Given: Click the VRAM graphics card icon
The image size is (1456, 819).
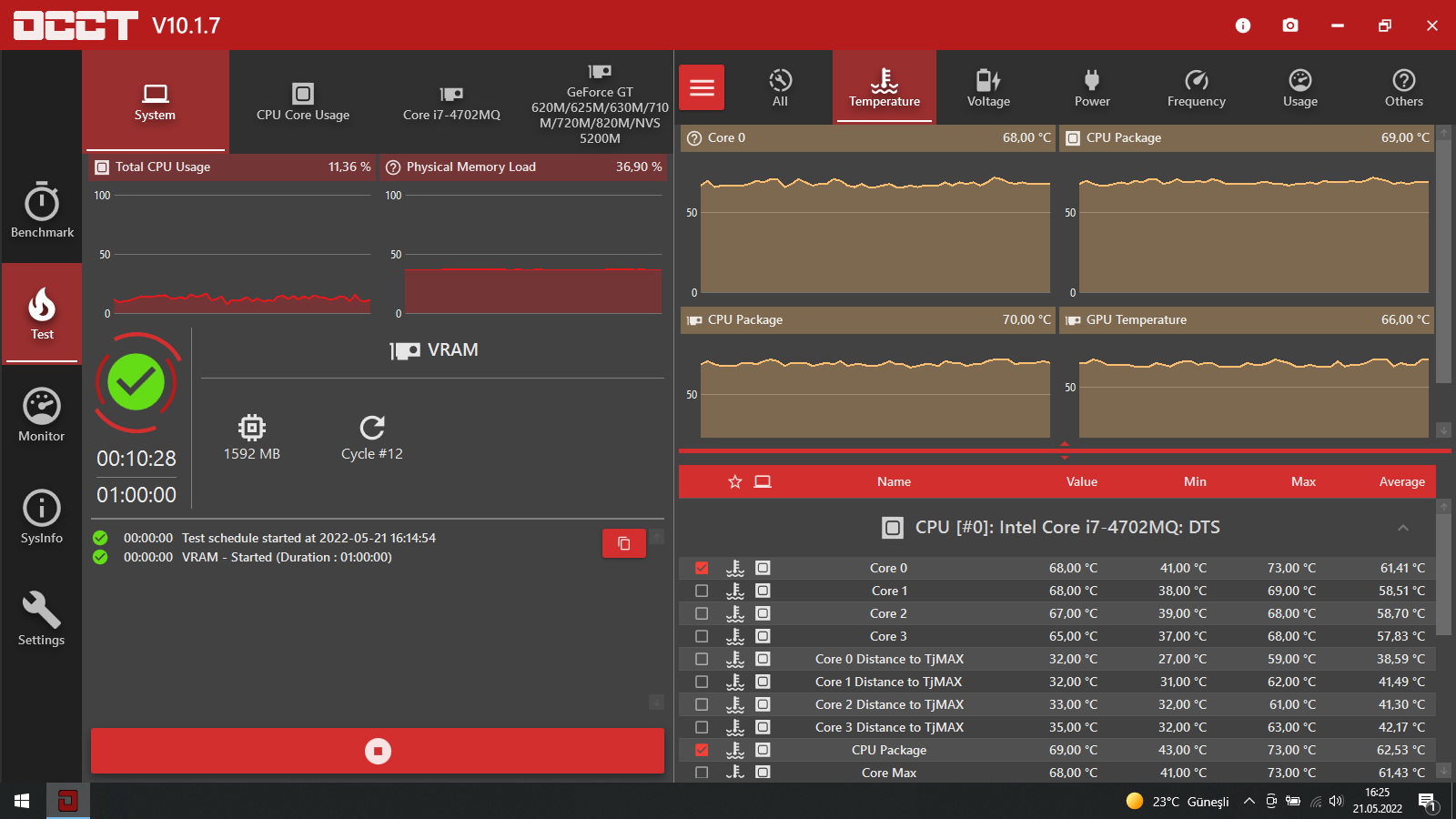Looking at the screenshot, I should coord(405,350).
